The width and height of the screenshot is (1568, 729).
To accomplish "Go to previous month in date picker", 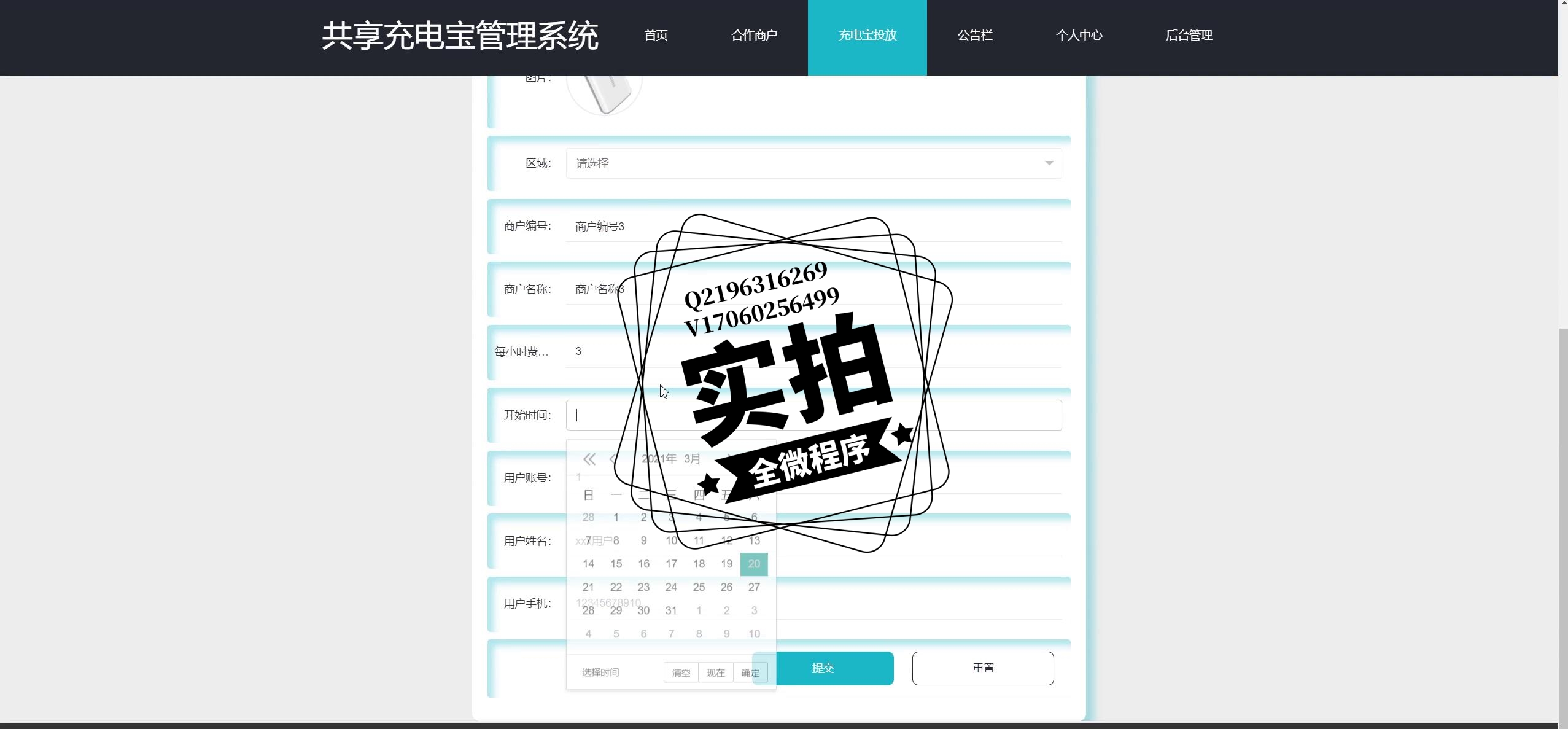I will point(612,459).
